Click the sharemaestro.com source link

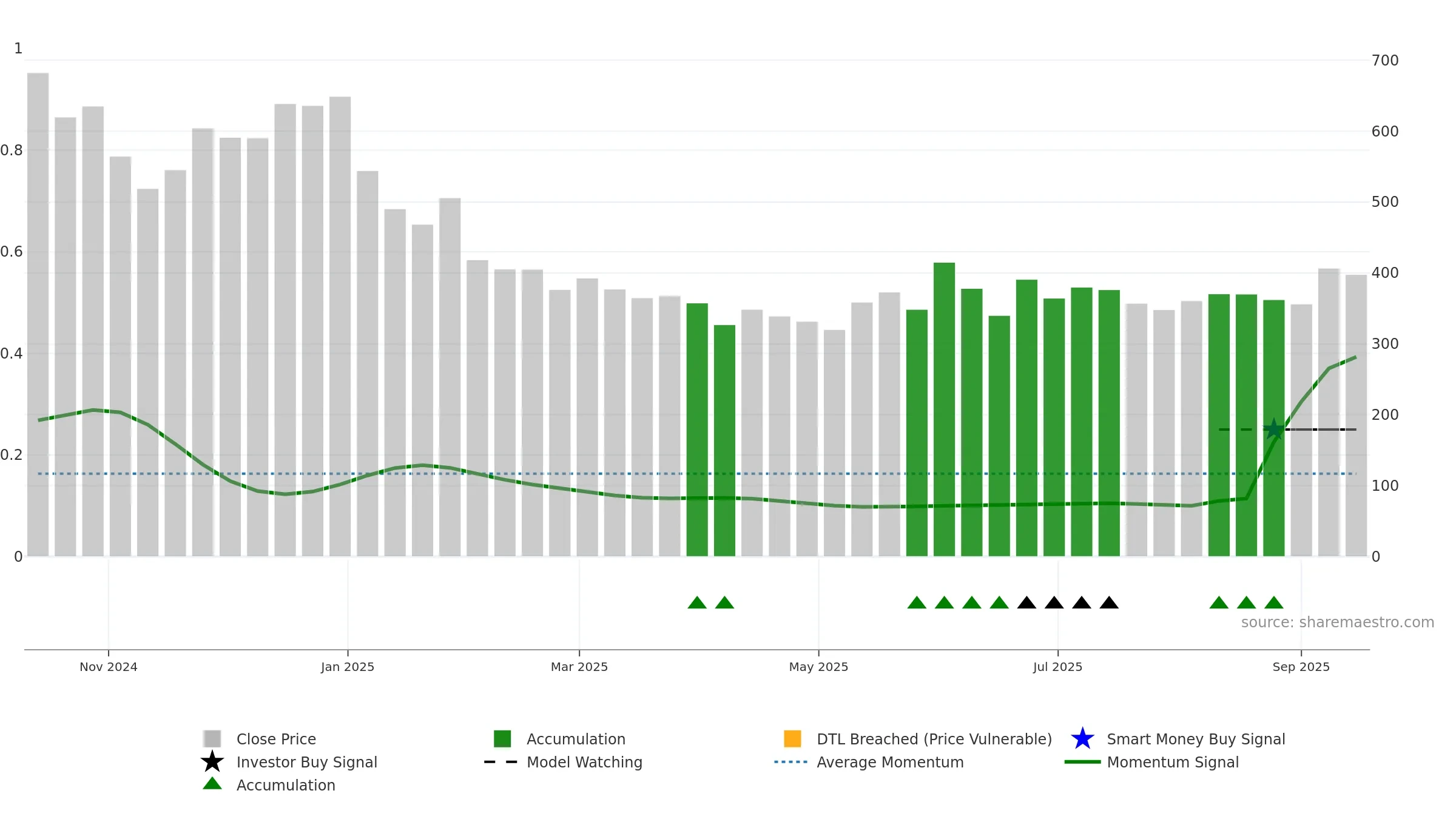pyautogui.click(x=1338, y=622)
